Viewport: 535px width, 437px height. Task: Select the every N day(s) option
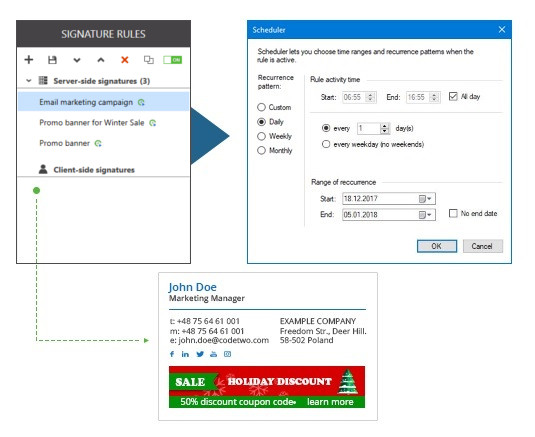pos(326,128)
